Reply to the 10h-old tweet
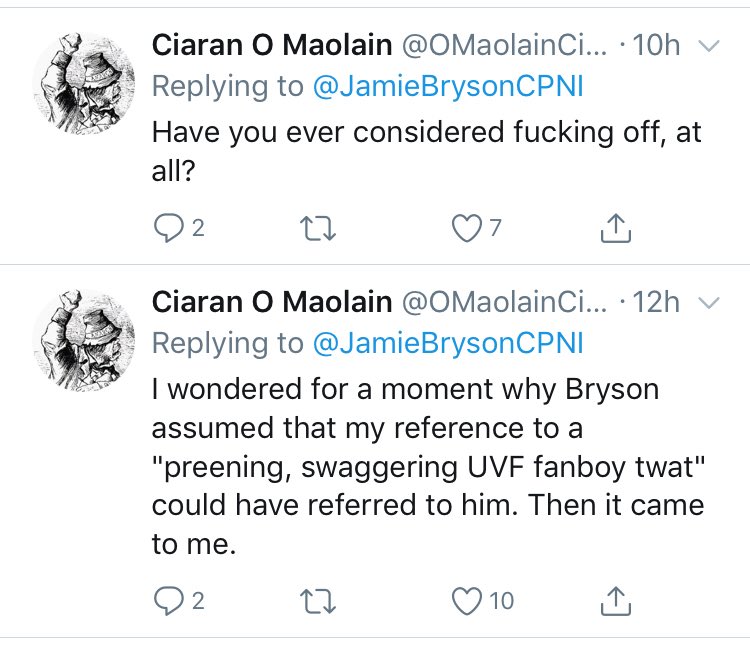The image size is (750, 653). [x=165, y=229]
